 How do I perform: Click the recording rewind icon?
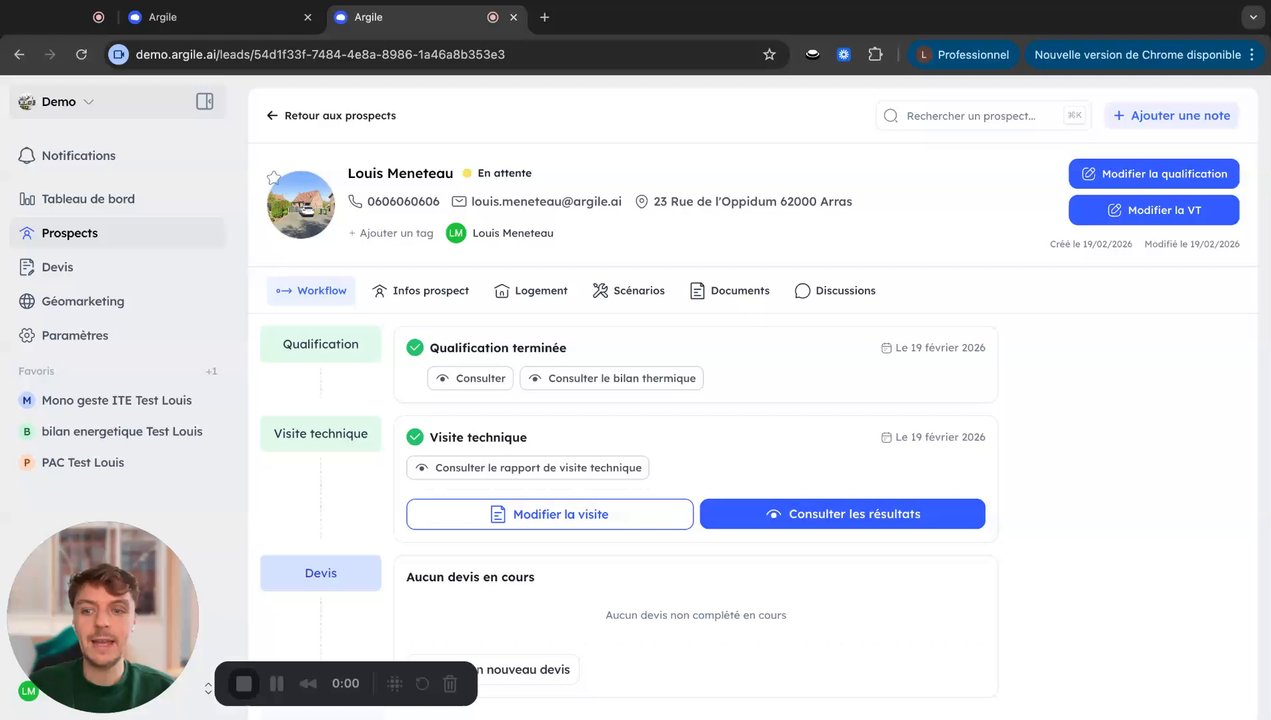pyautogui.click(x=308, y=684)
